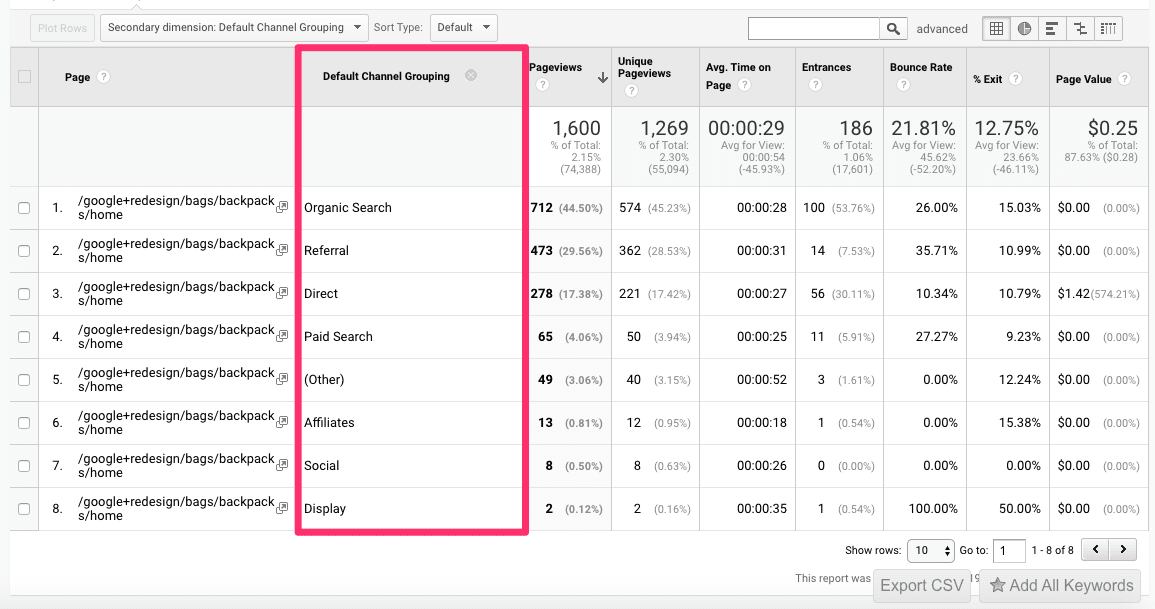Check the Display row checkbox
This screenshot has height=609, width=1155.
[x=24, y=509]
